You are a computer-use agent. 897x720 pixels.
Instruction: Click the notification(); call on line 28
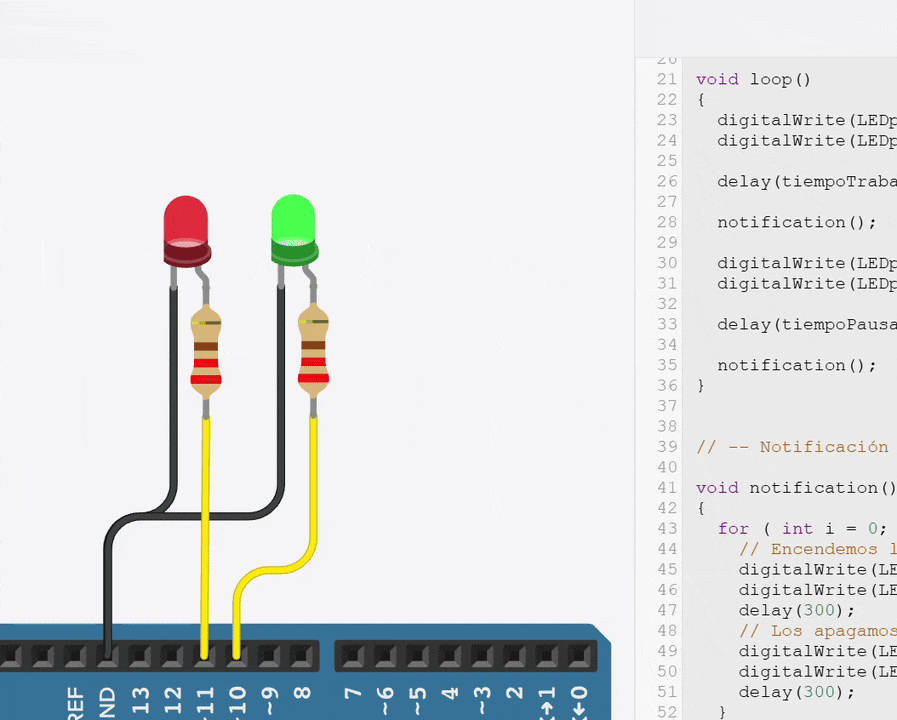click(796, 222)
